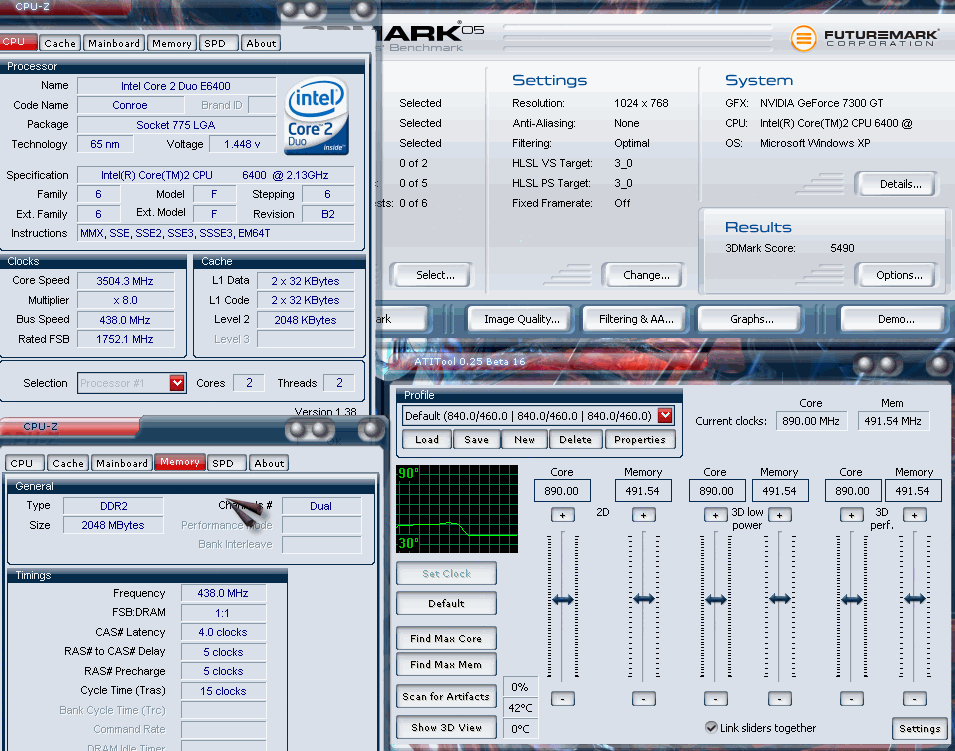Decrease 3D perf Core clock with minus
Viewport: 955px width, 751px height.
tap(851, 699)
